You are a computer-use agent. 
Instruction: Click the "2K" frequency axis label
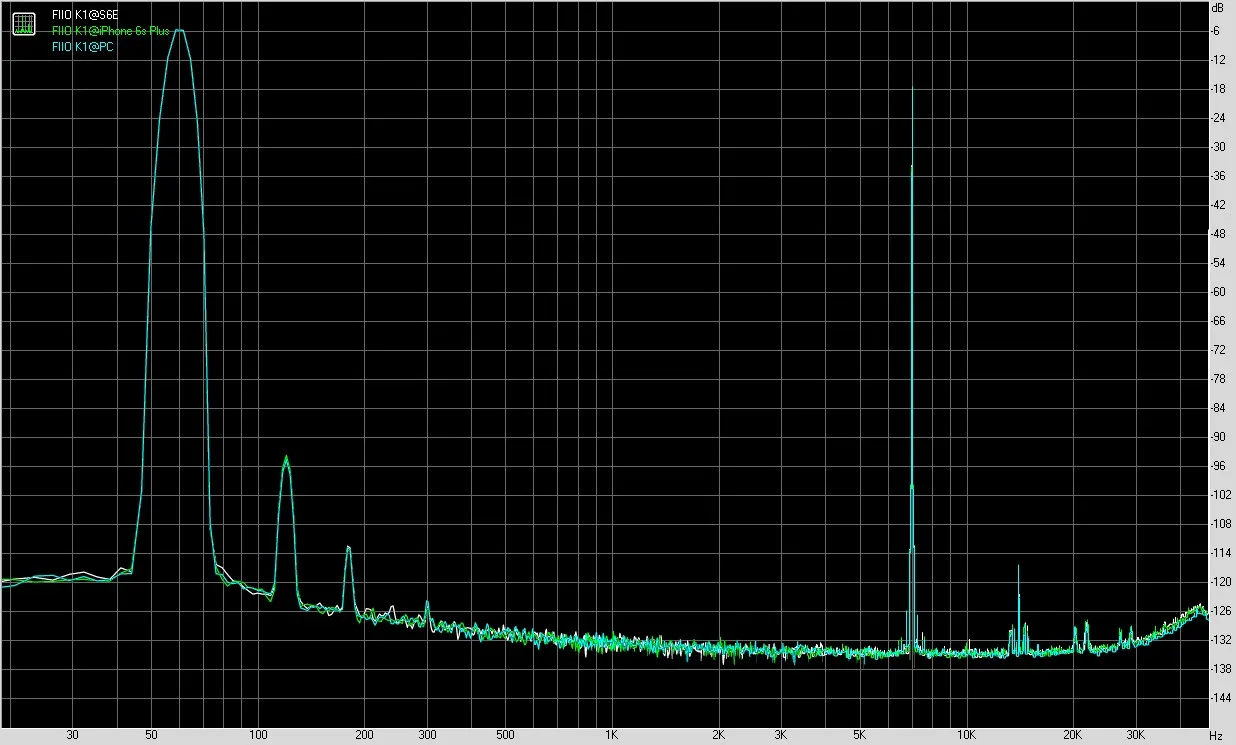pyautogui.click(x=719, y=735)
